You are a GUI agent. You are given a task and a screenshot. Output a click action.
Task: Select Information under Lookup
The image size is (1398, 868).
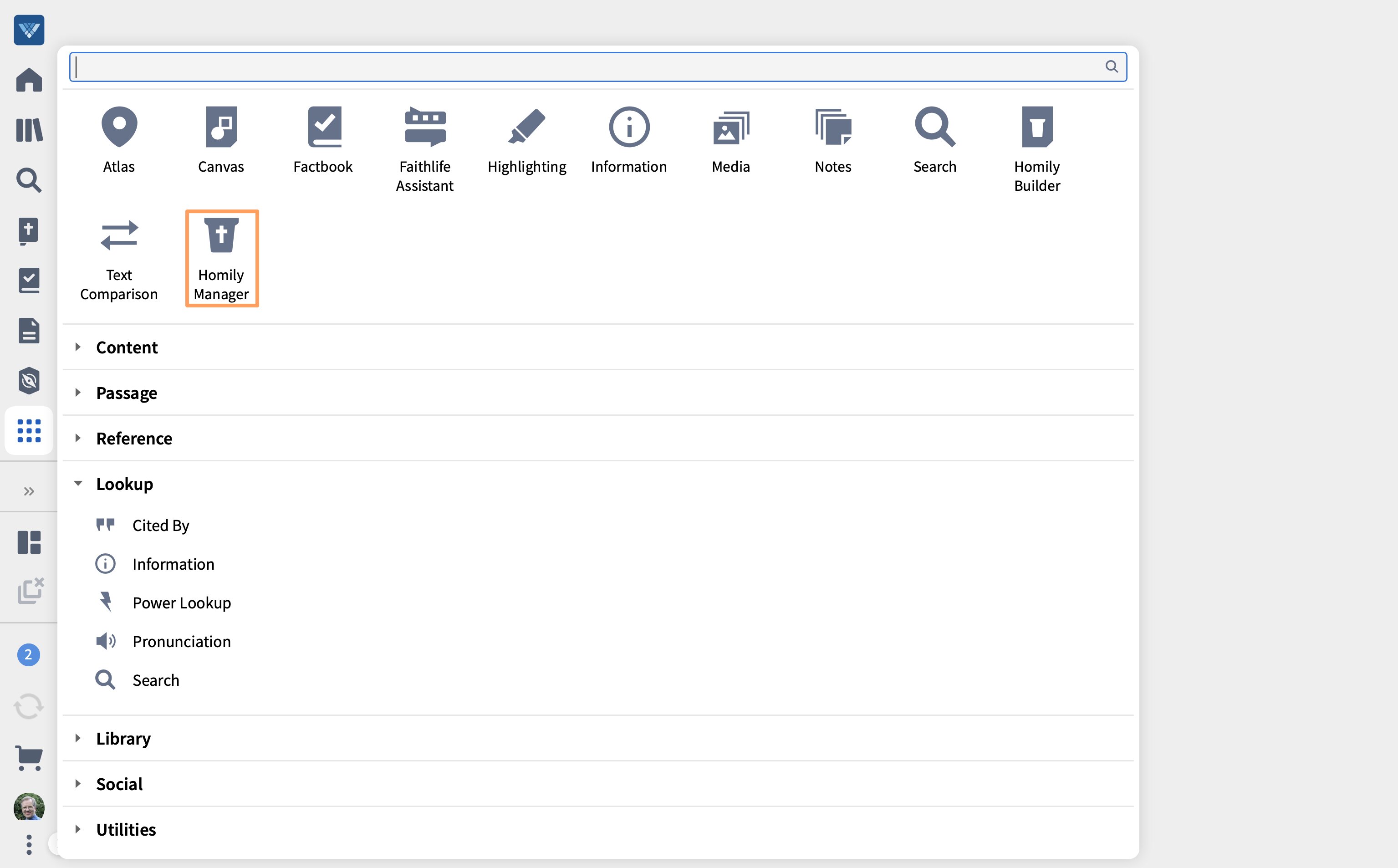[155, 564]
